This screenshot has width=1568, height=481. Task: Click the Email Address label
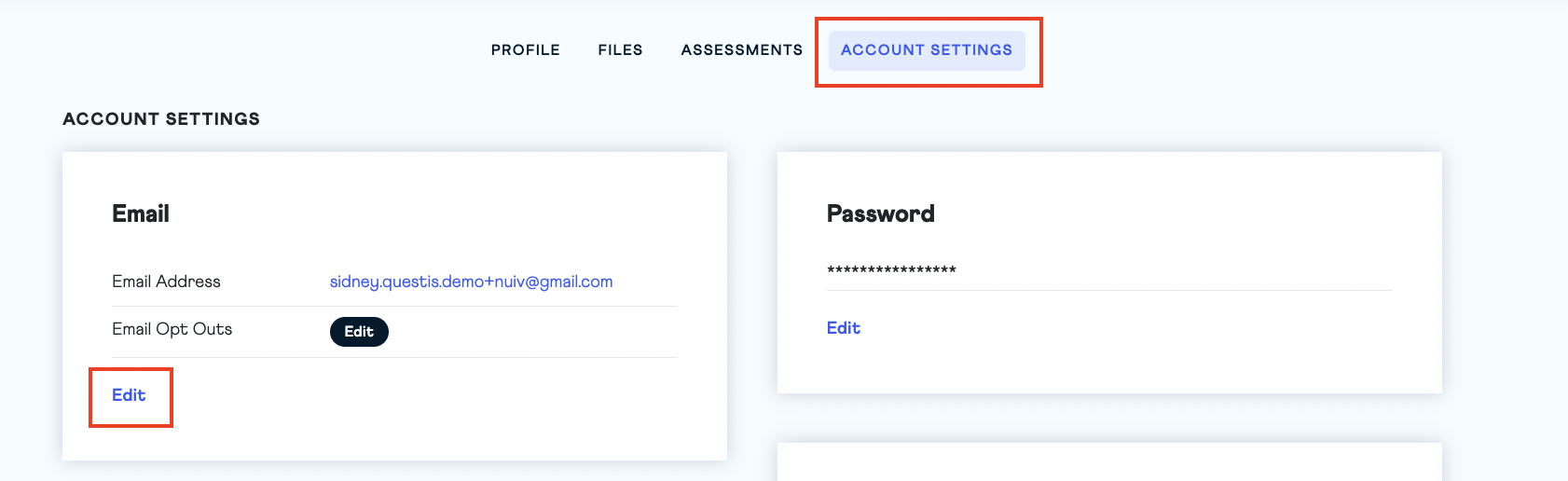pyautogui.click(x=166, y=282)
